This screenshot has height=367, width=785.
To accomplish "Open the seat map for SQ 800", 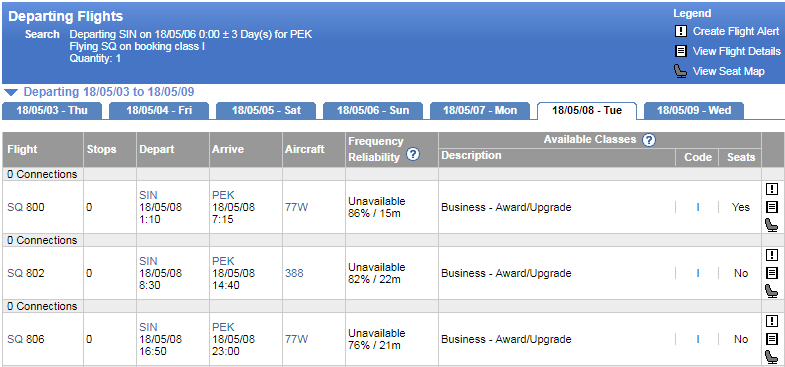I will [x=772, y=225].
